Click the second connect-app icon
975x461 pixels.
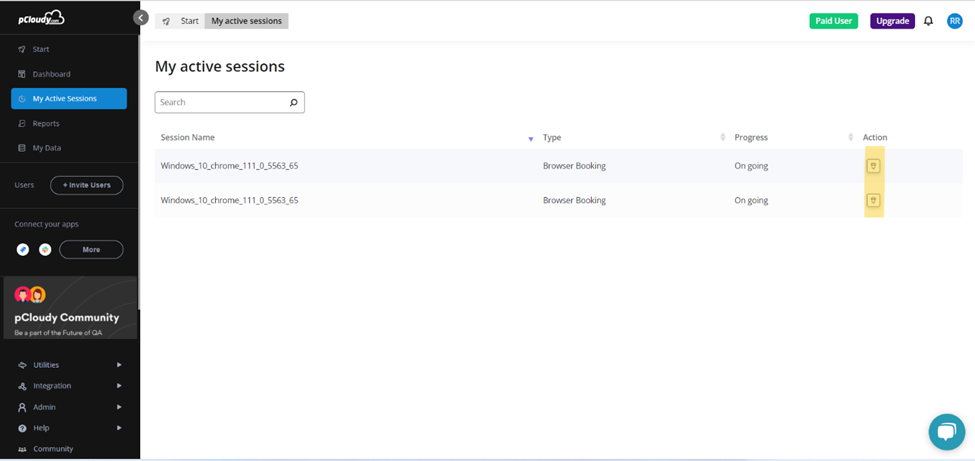[45, 249]
